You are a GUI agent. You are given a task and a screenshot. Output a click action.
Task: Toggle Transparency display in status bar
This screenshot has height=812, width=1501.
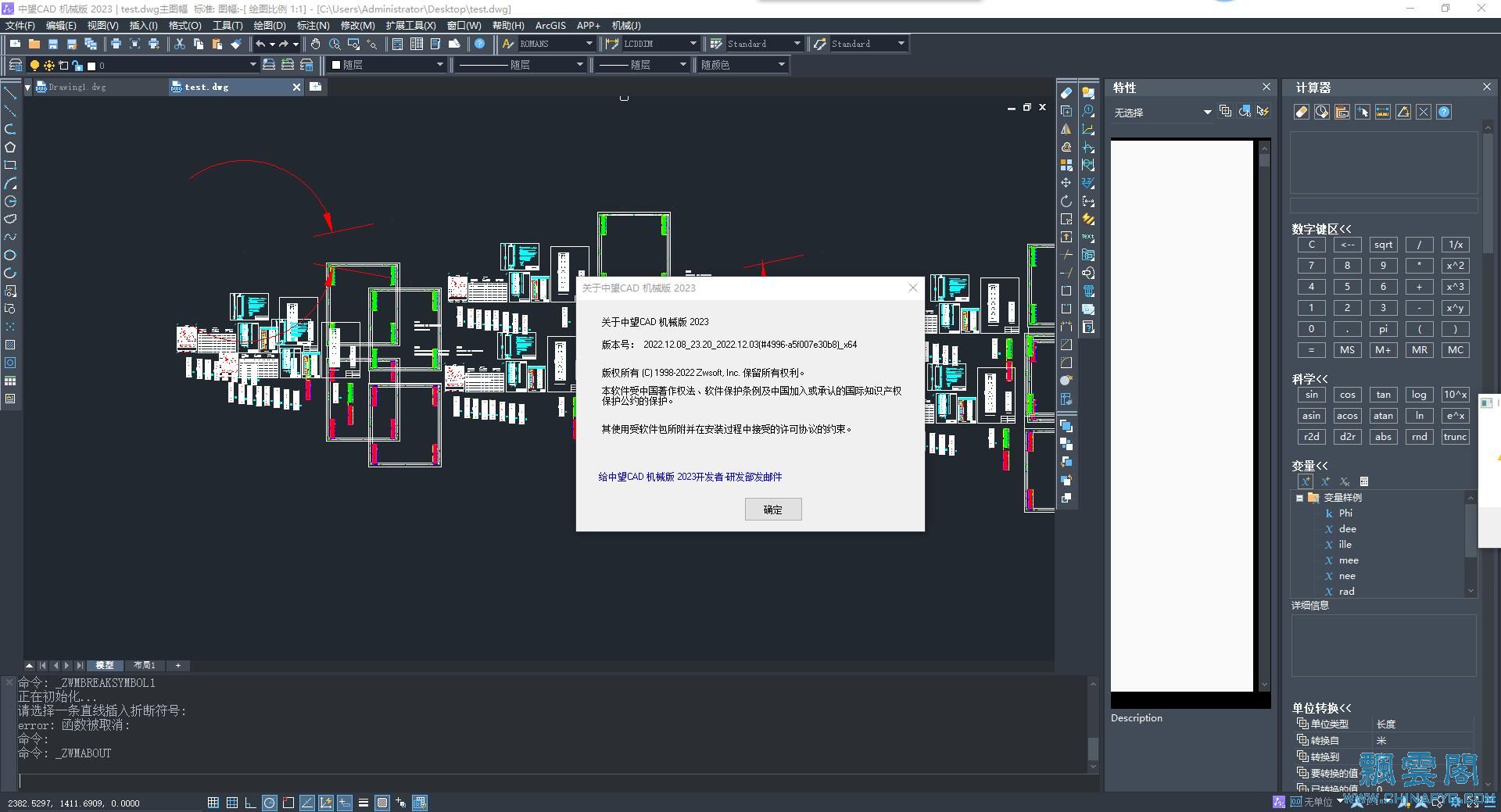point(382,803)
